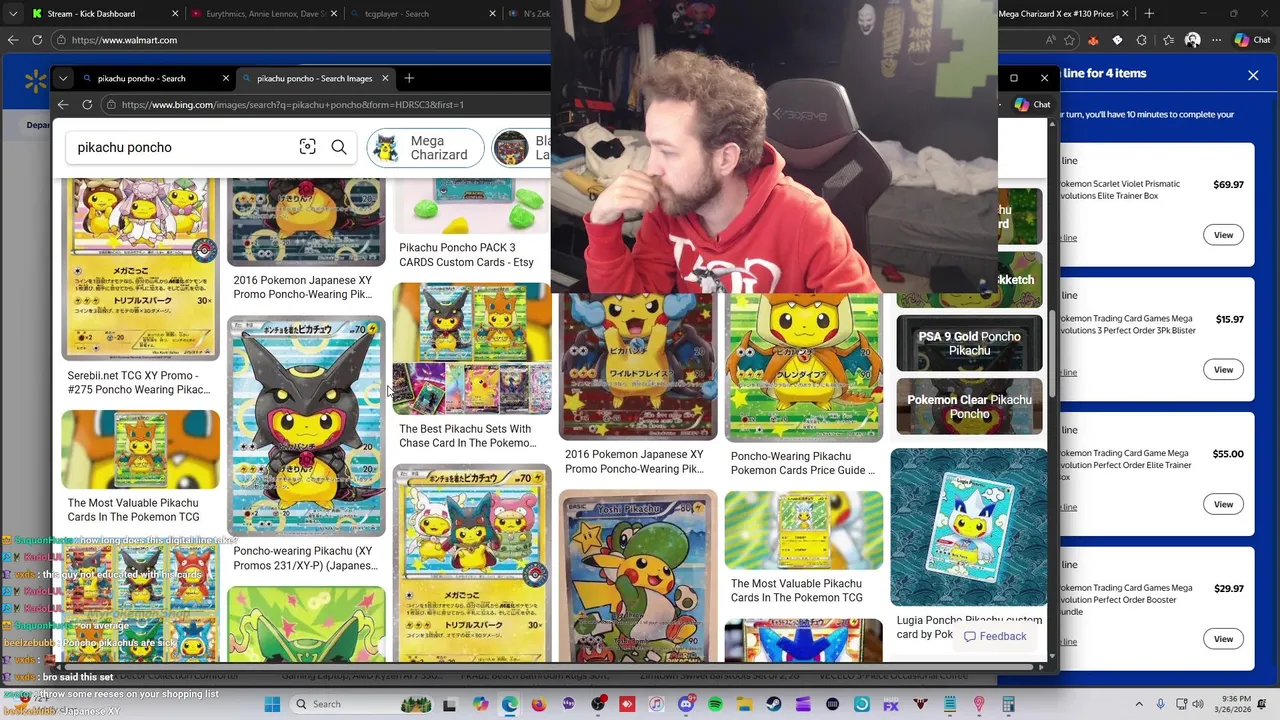Click the magnifier search icon in Bing search box
The image size is (1280, 720).
click(339, 147)
